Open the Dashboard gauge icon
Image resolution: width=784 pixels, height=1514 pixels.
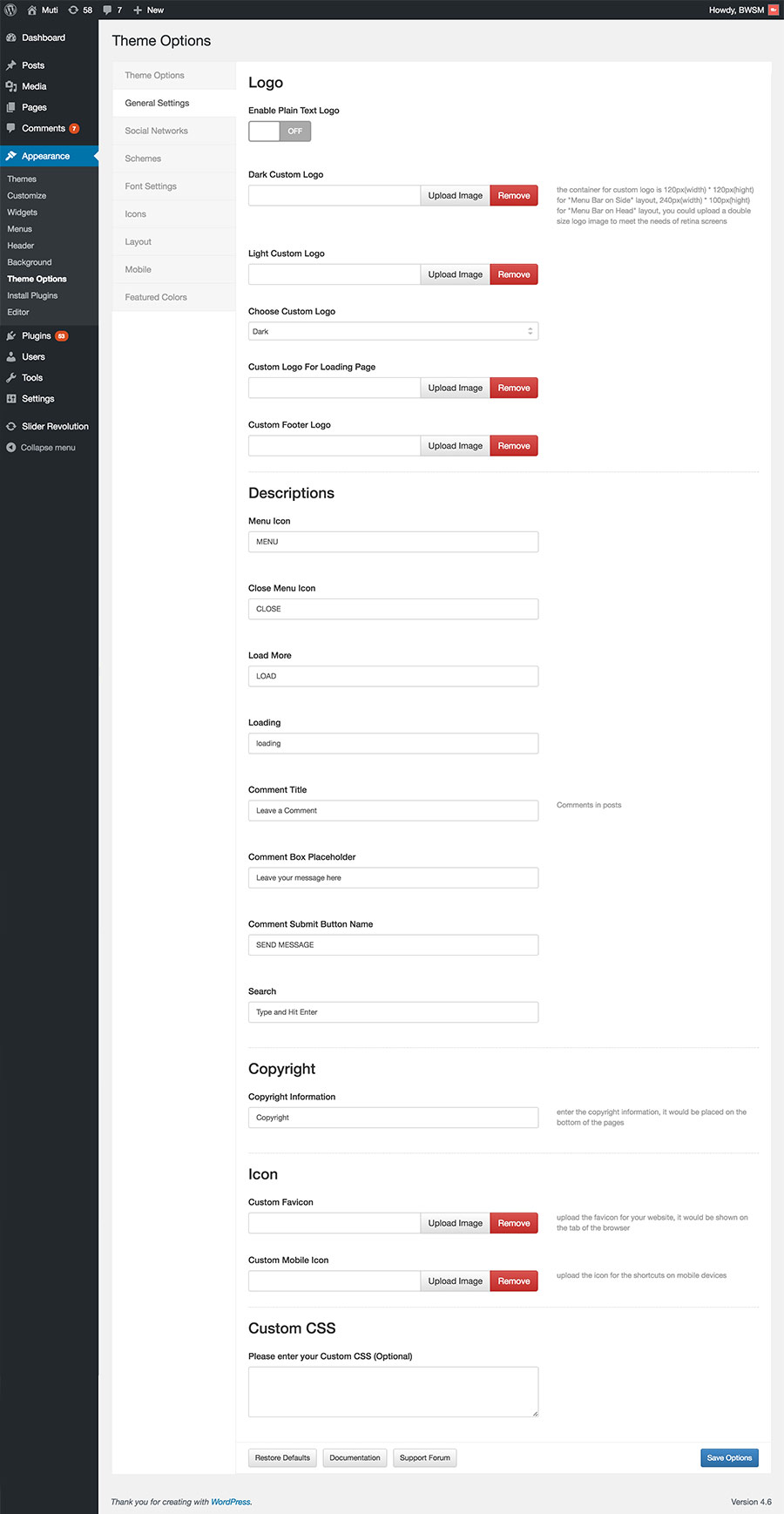[x=11, y=37]
